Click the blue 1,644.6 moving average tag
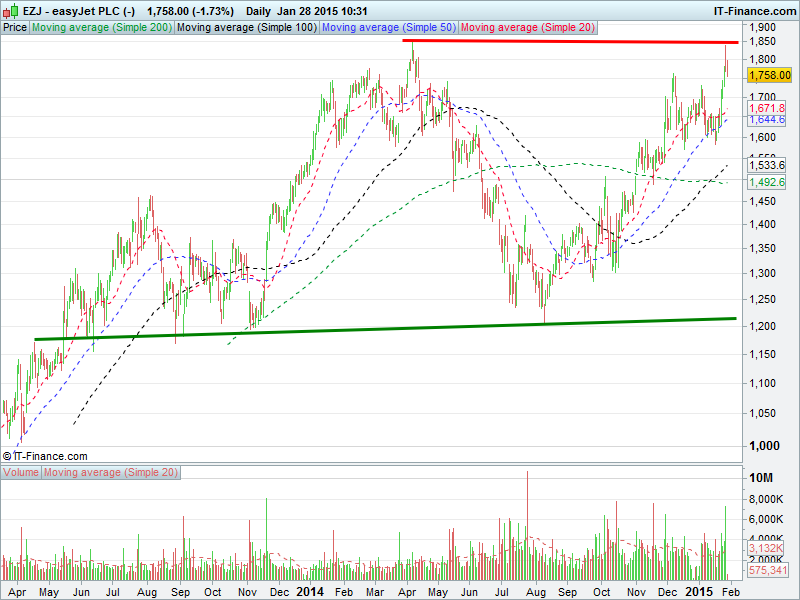The width and height of the screenshot is (800, 600). tap(766, 119)
